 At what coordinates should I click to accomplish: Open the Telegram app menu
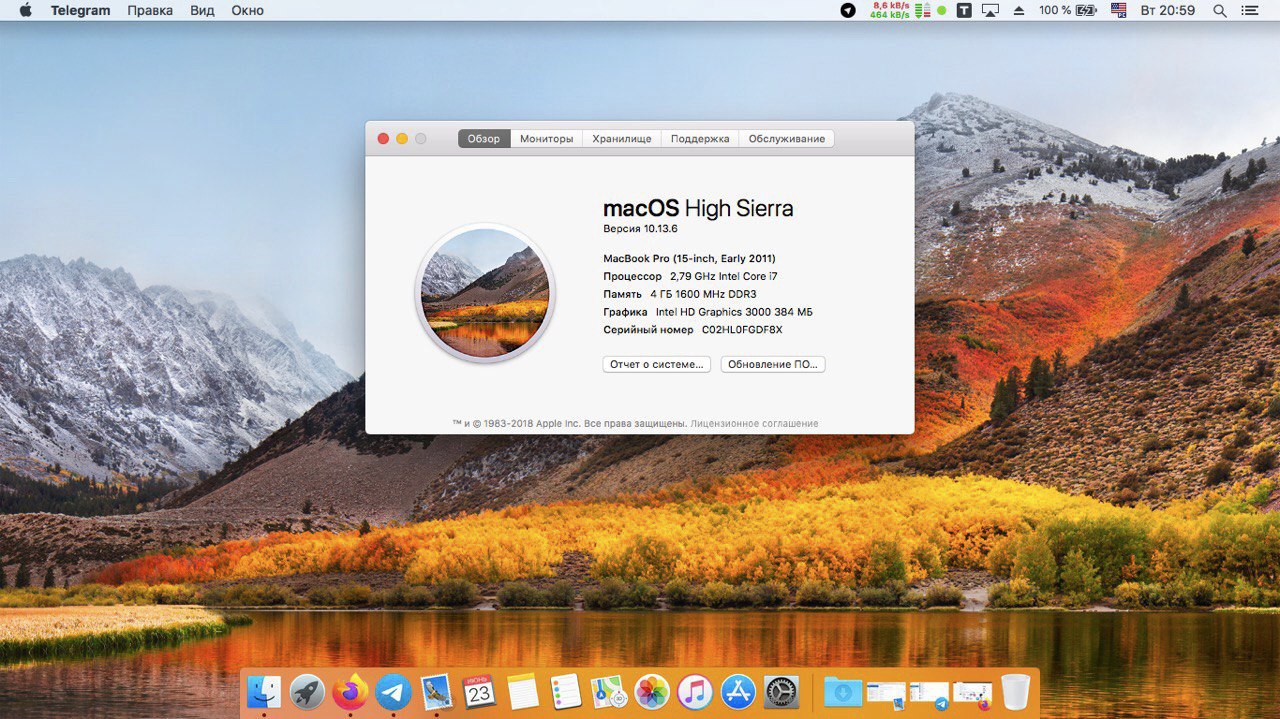point(82,10)
